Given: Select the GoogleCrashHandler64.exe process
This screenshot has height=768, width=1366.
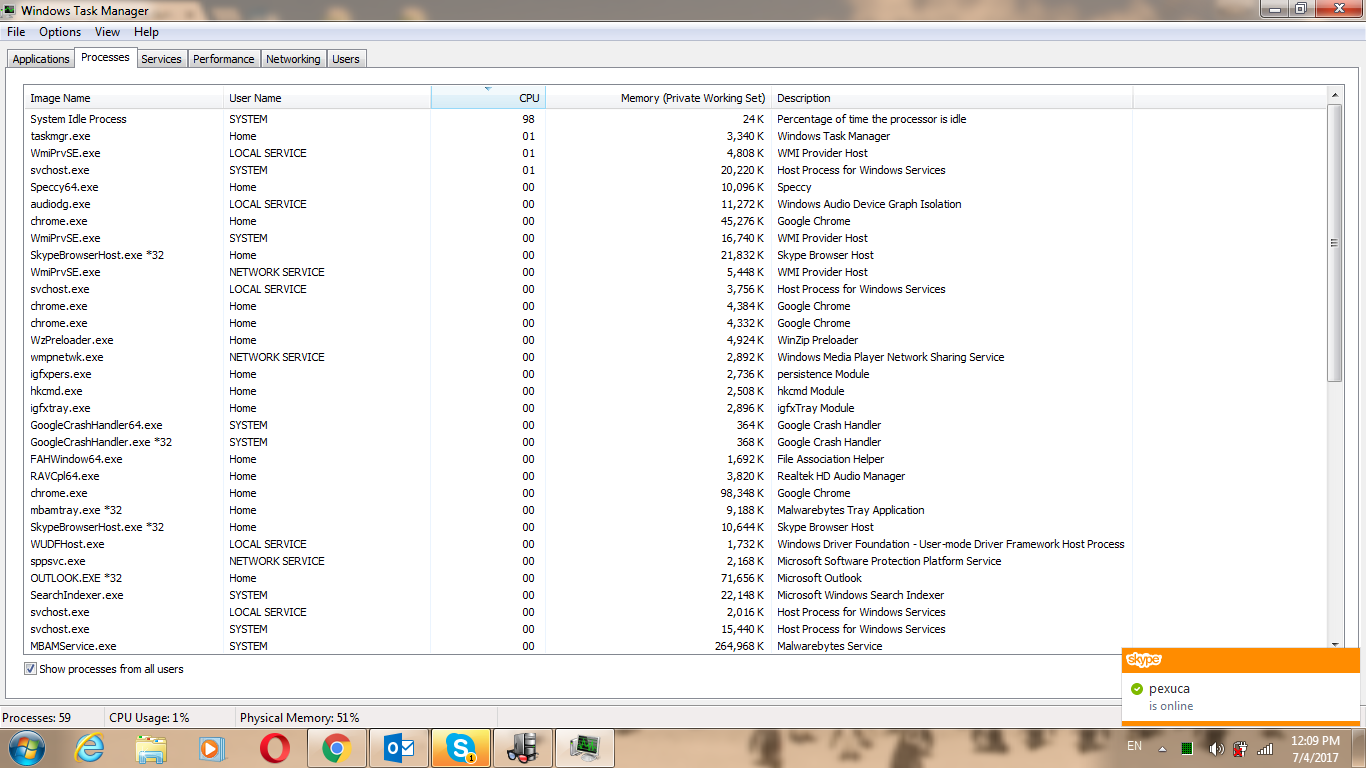Looking at the screenshot, I should point(675,425).
